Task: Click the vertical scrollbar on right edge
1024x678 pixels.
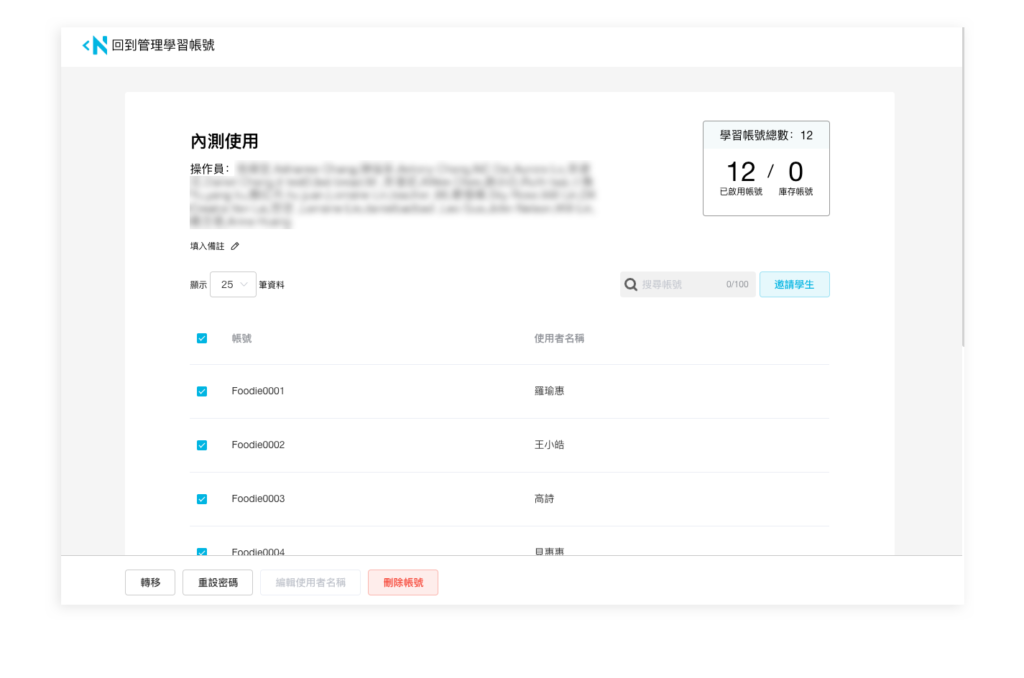Action: pyautogui.click(x=963, y=187)
